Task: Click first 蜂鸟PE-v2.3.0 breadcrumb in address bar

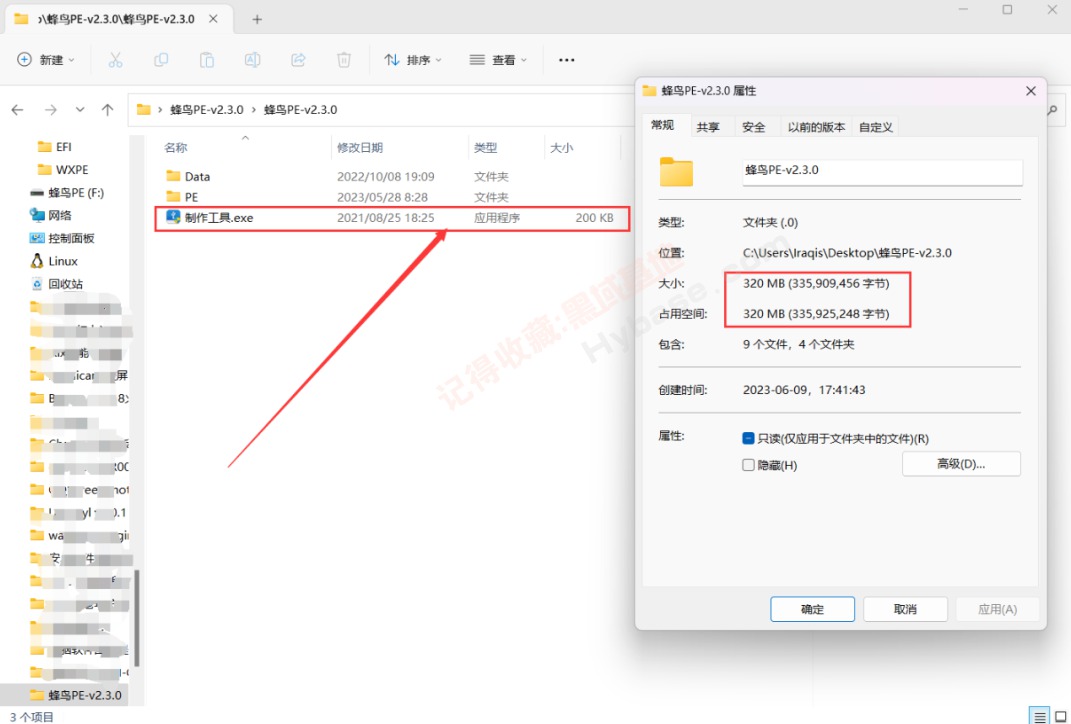Action: tap(207, 110)
